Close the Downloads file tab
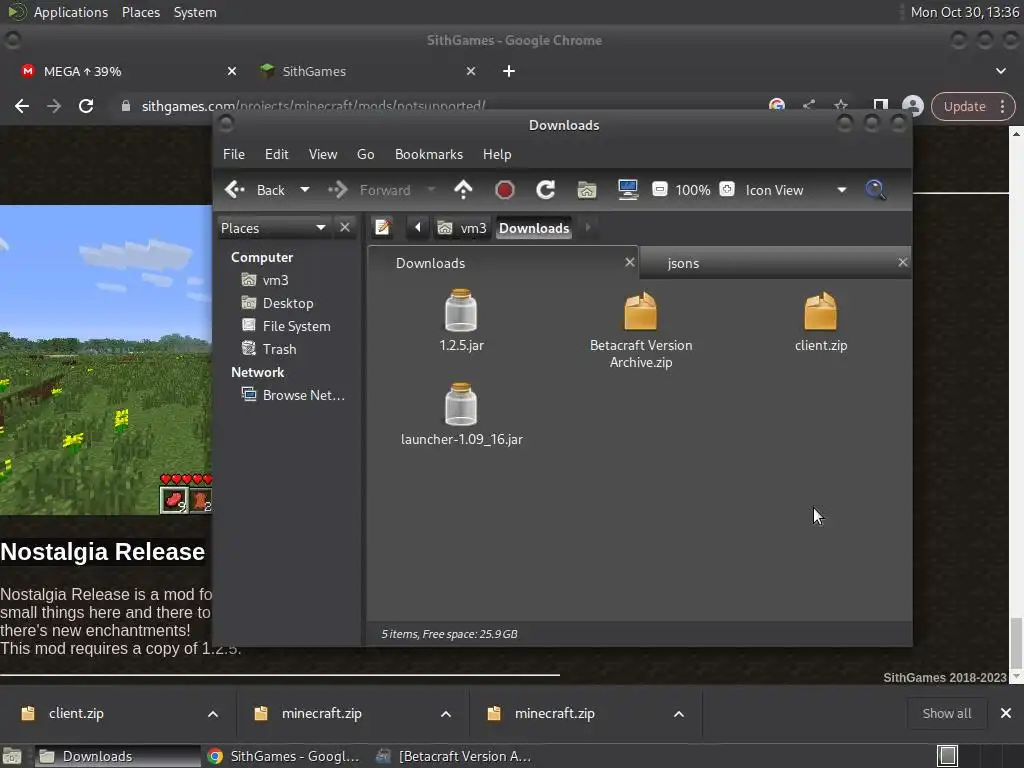1024x768 pixels. coord(630,262)
